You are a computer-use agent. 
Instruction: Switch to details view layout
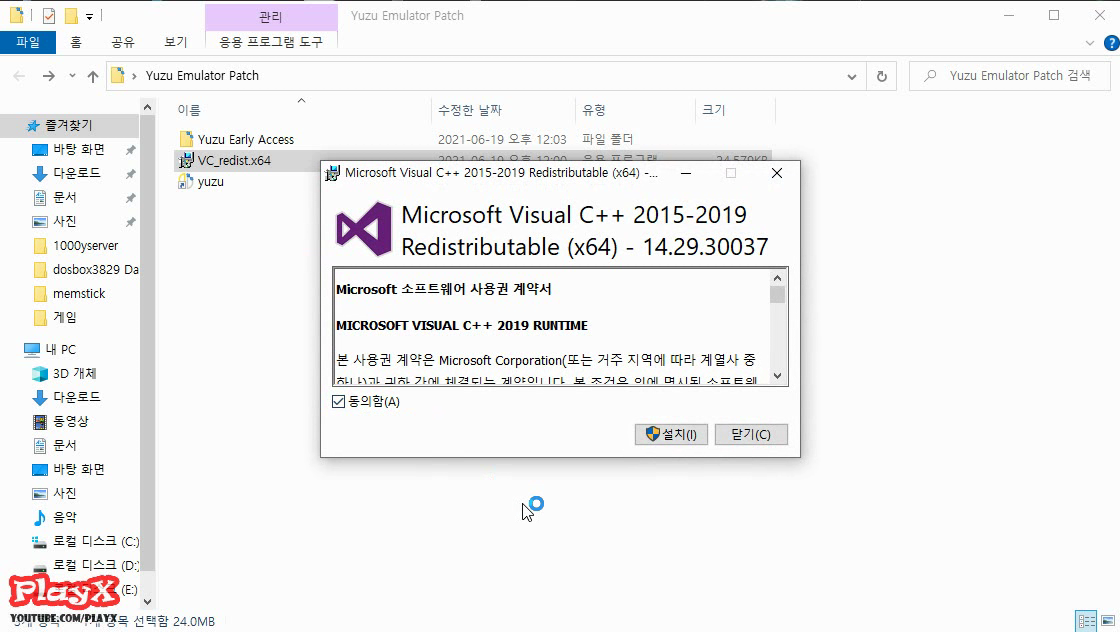(x=1086, y=621)
